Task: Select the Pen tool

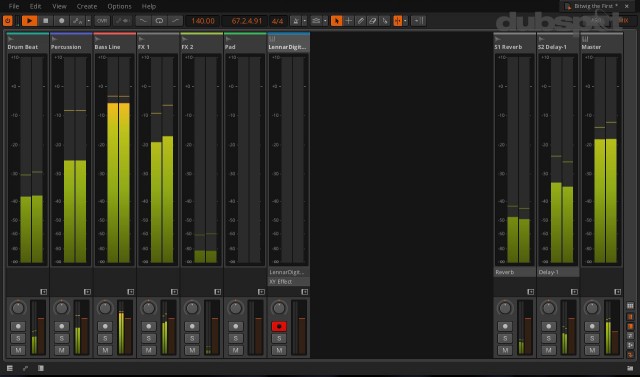Action: [360, 21]
